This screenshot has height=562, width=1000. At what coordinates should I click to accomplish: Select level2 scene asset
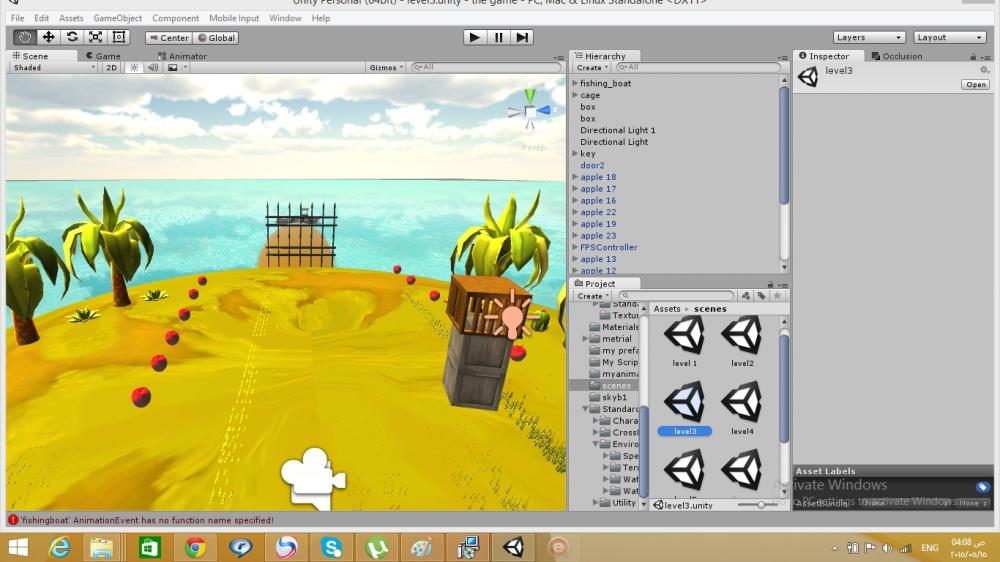pyautogui.click(x=742, y=343)
